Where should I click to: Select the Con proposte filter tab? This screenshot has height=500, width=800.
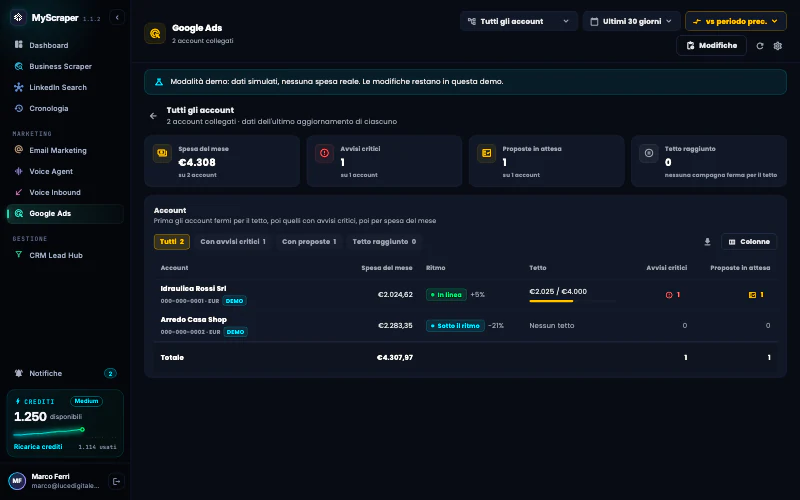[309, 242]
